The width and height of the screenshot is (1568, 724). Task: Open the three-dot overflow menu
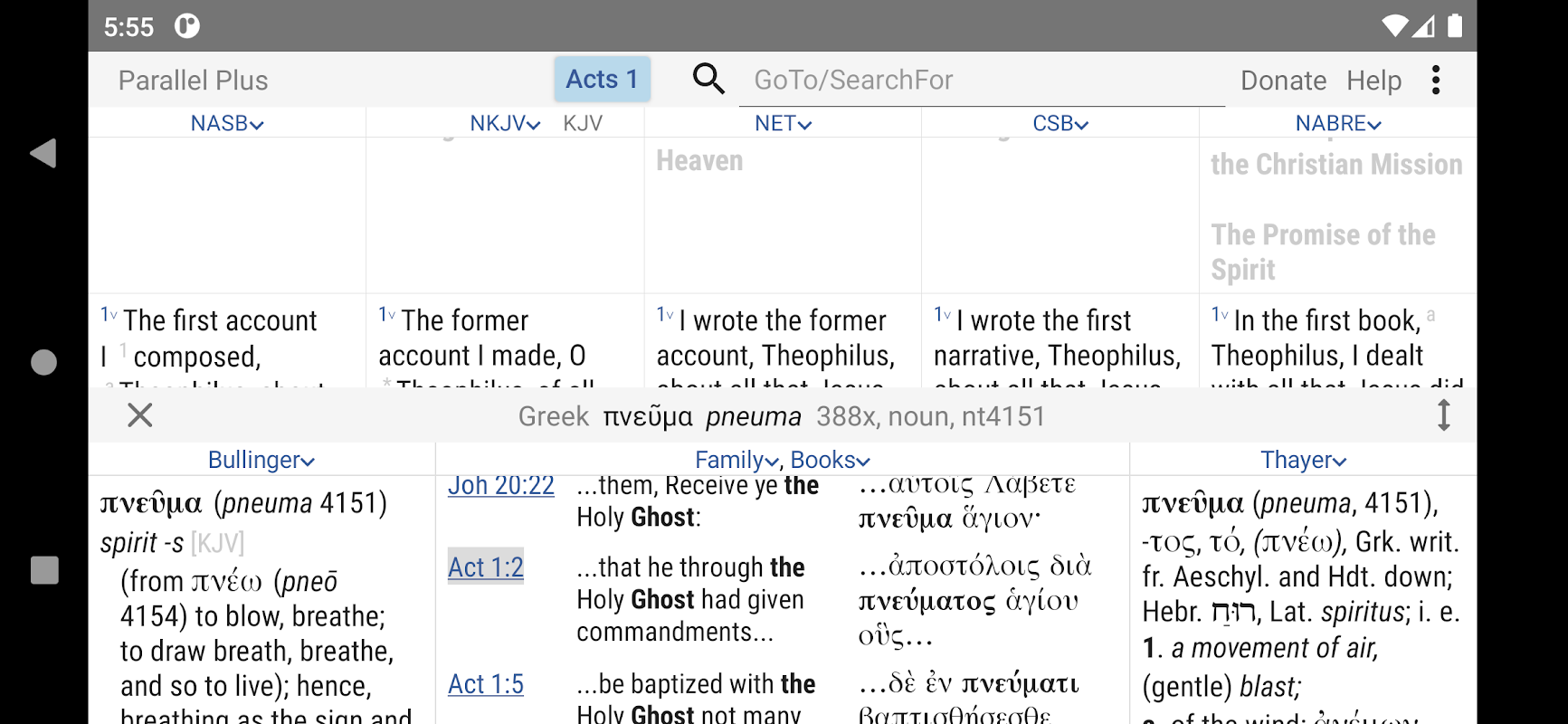click(1435, 80)
